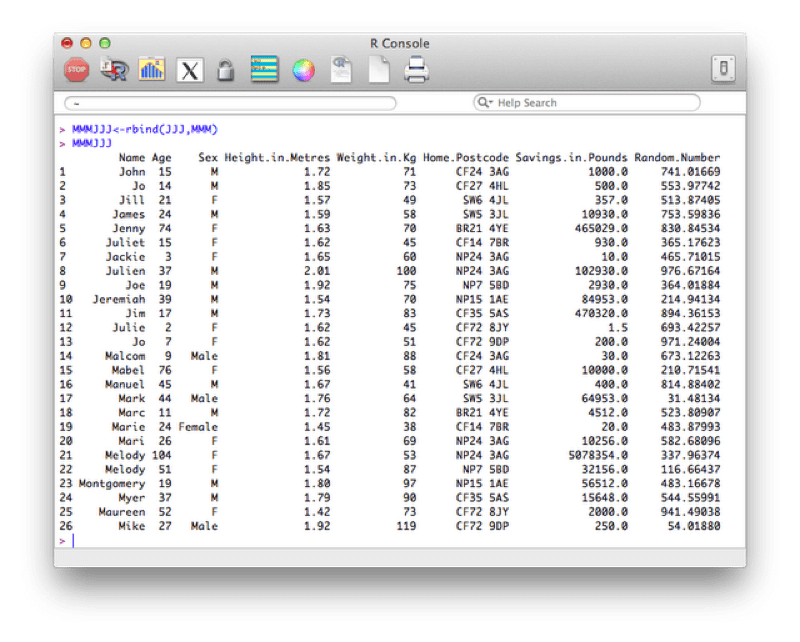Create a new document via page icon
The height and width of the screenshot is (642, 800).
[377, 67]
